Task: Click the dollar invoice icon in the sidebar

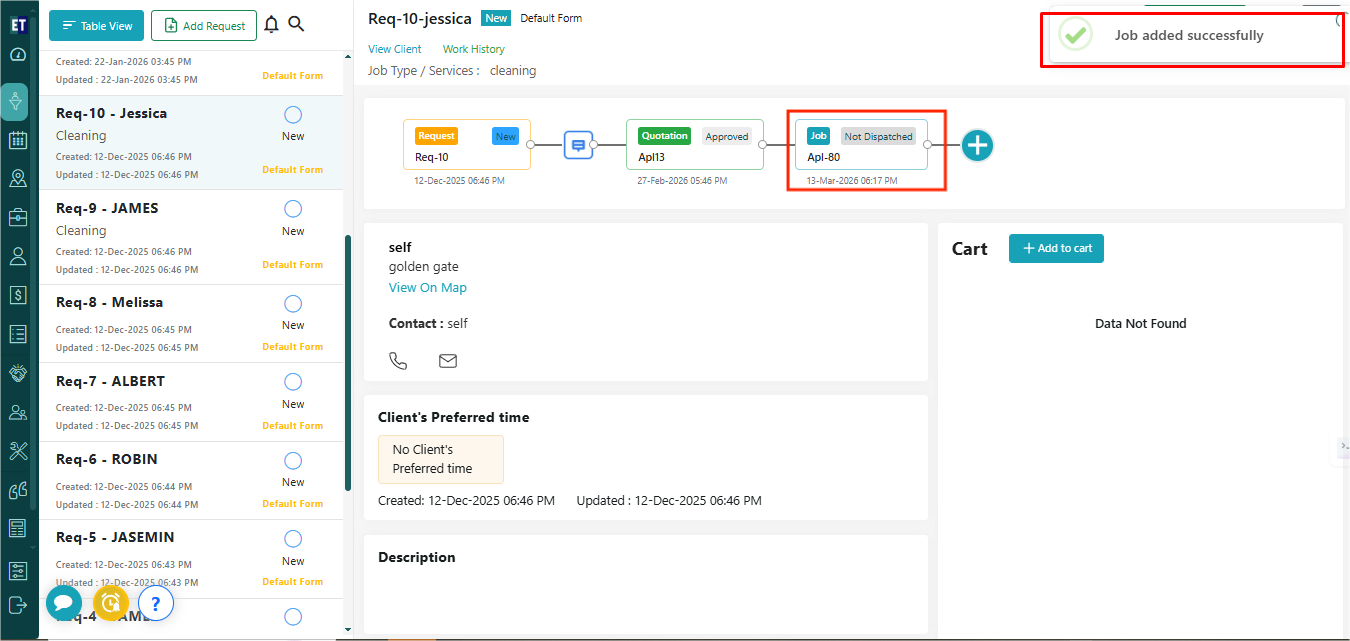Action: click(18, 294)
